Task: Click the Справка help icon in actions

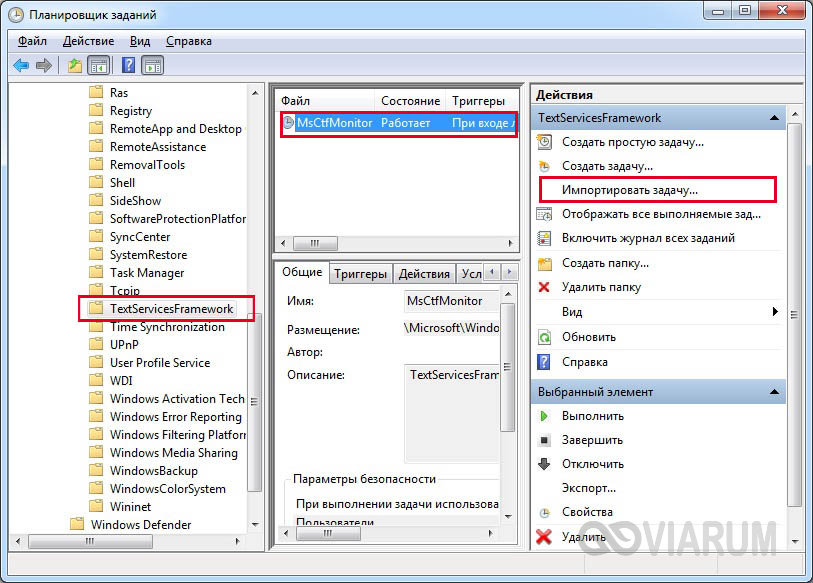Action: (544, 362)
